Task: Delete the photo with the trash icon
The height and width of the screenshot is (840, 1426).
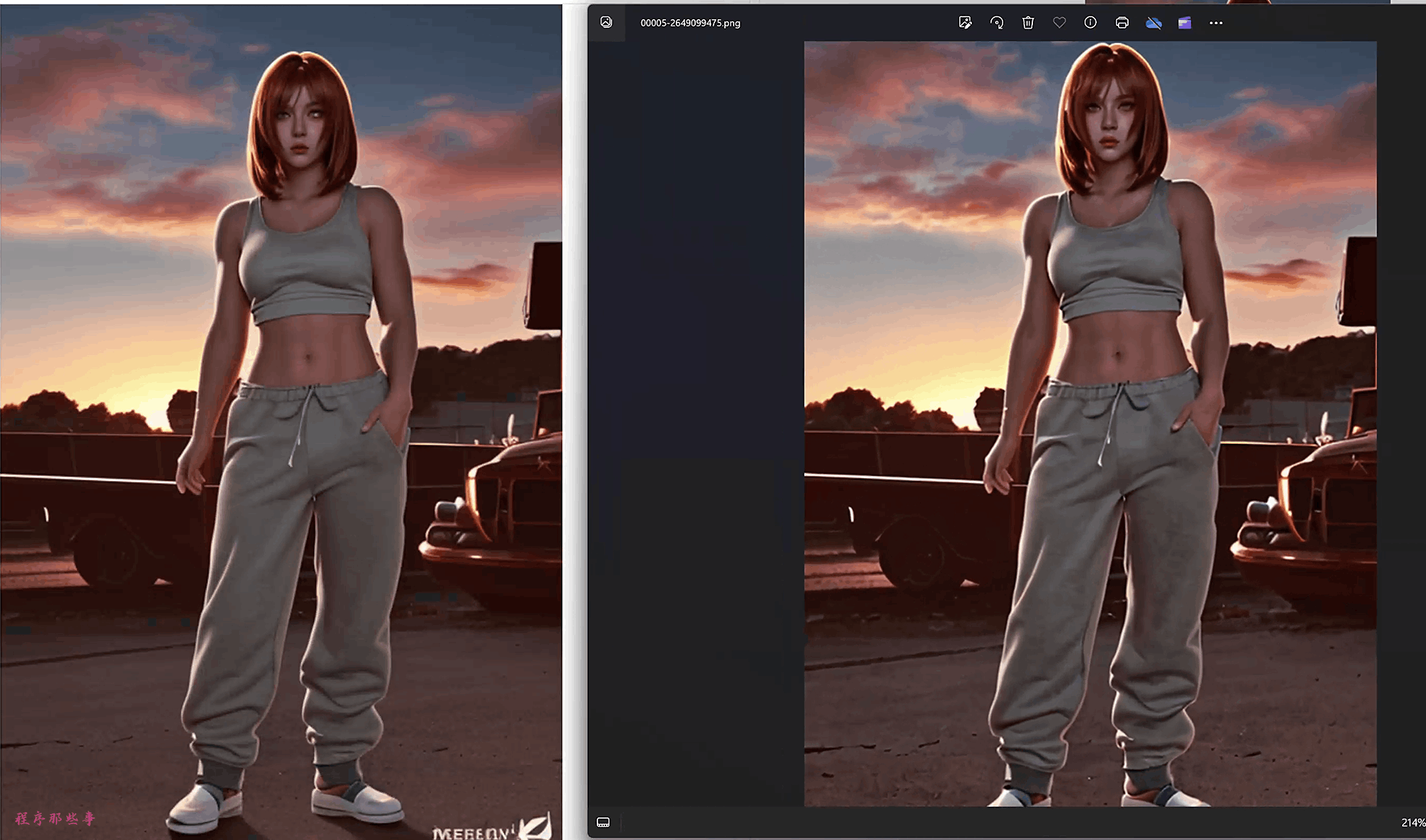Action: pyautogui.click(x=1028, y=23)
